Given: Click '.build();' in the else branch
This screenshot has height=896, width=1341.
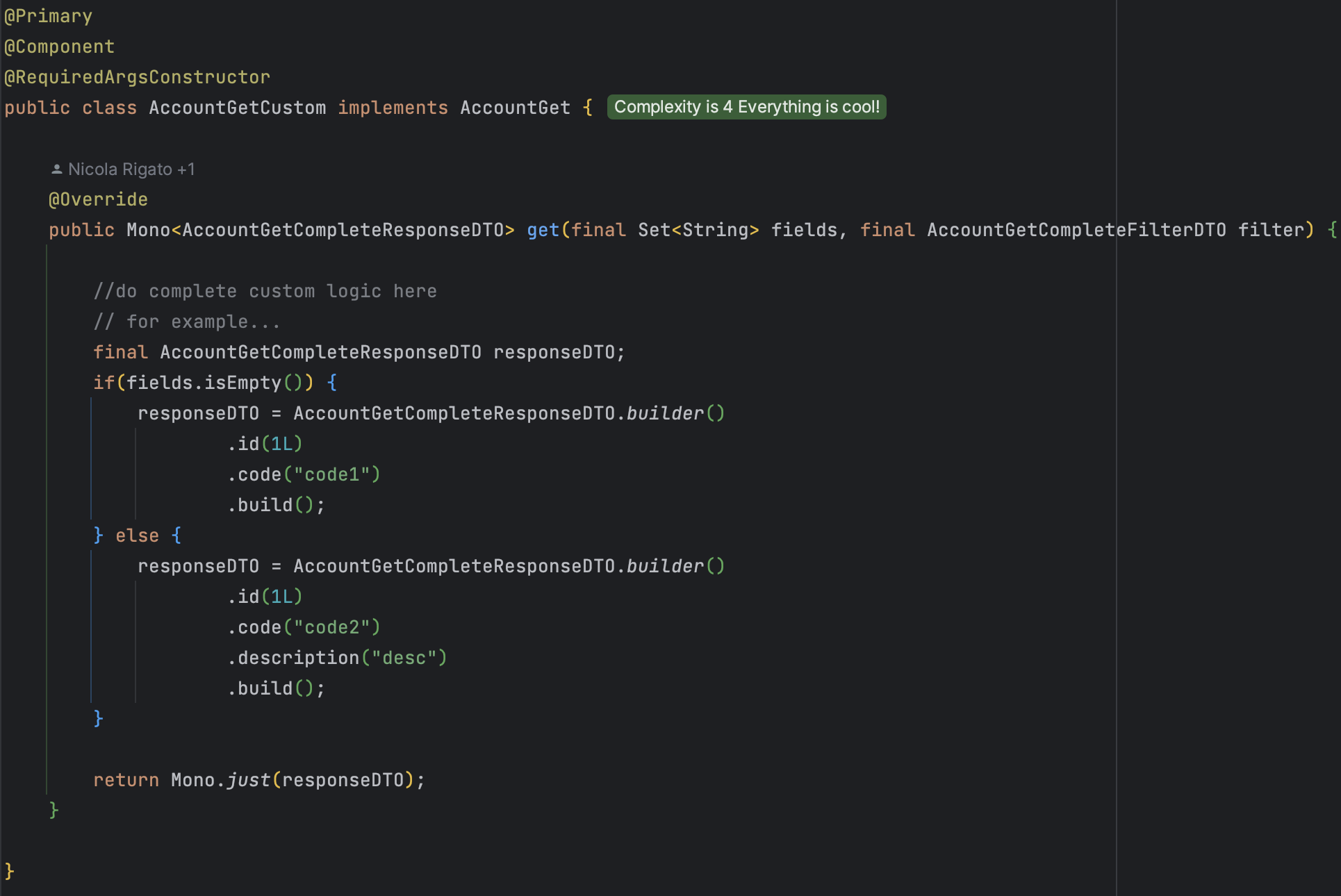Looking at the screenshot, I should click(x=276, y=688).
